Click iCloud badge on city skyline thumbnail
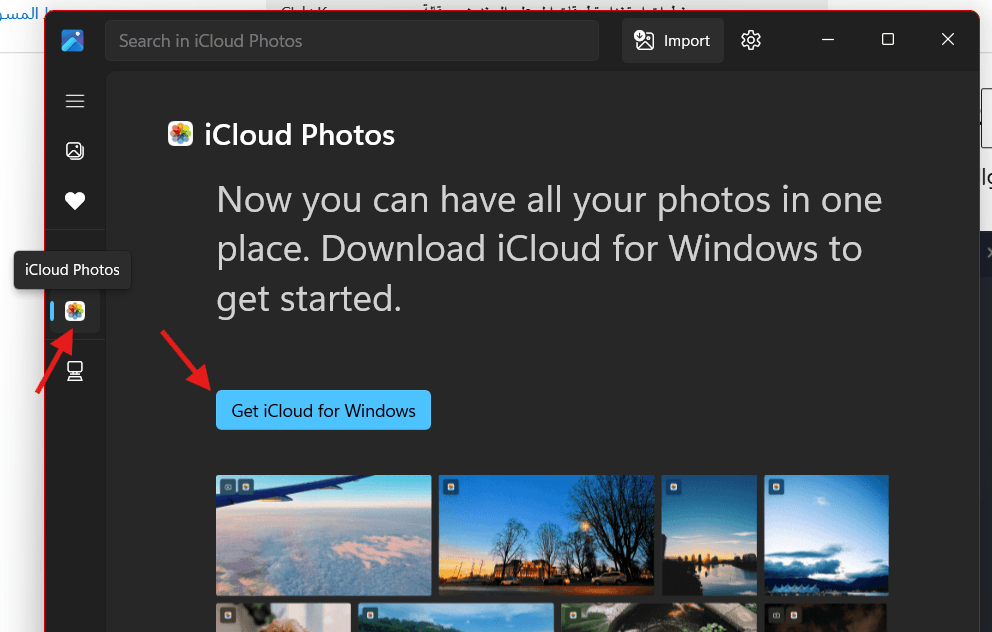 [x=673, y=487]
